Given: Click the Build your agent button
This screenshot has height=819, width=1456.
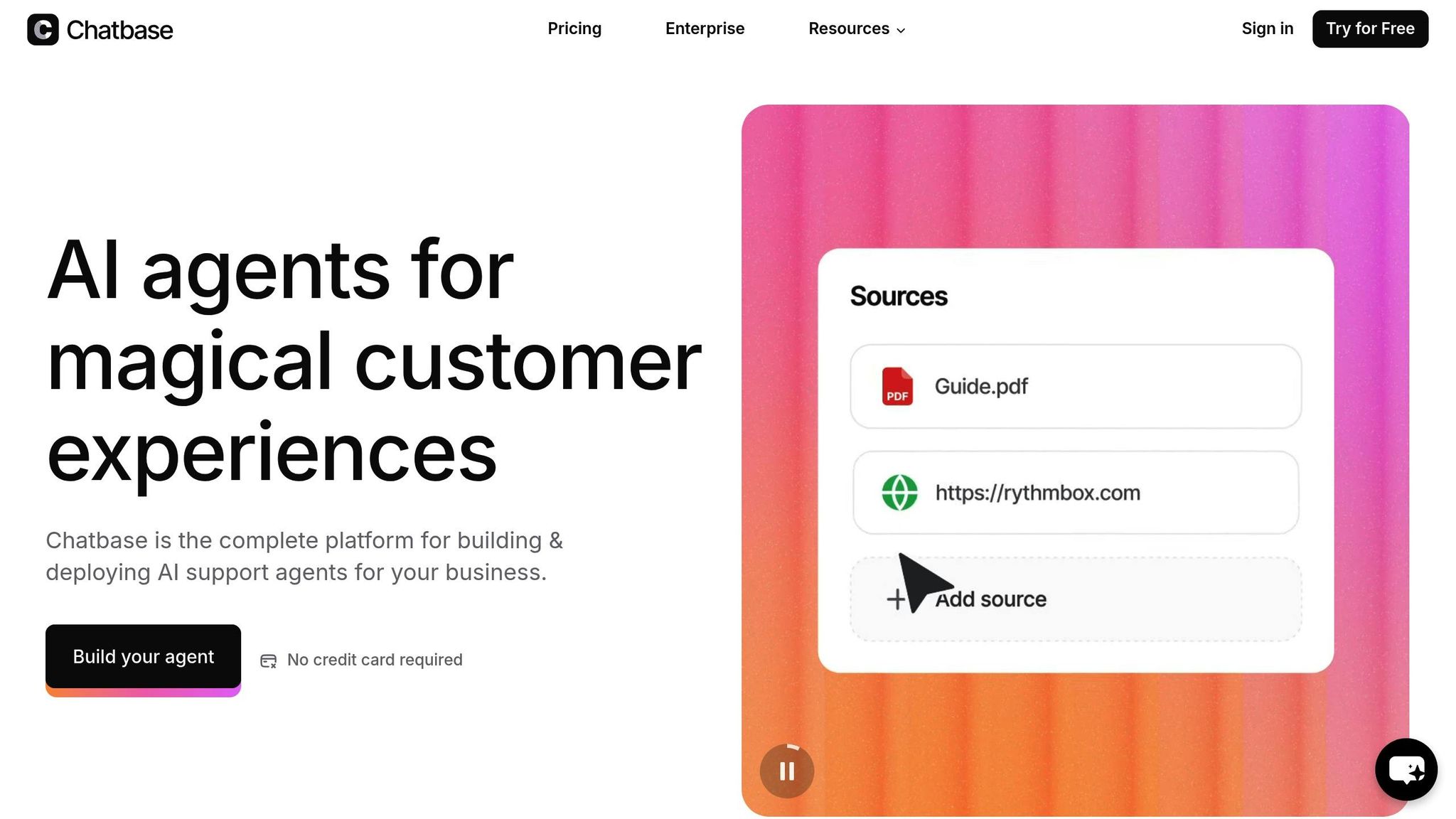Looking at the screenshot, I should pos(143,656).
